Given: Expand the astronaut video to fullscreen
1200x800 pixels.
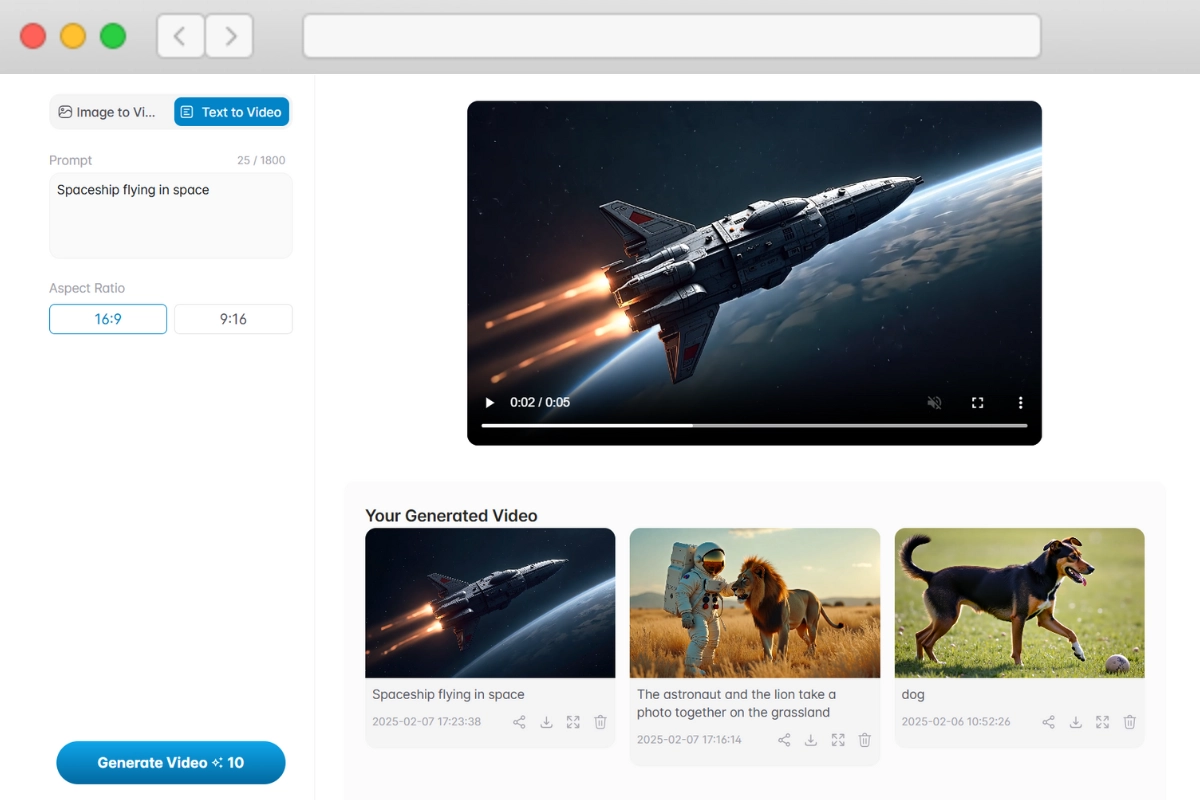Looking at the screenshot, I should tap(837, 740).
